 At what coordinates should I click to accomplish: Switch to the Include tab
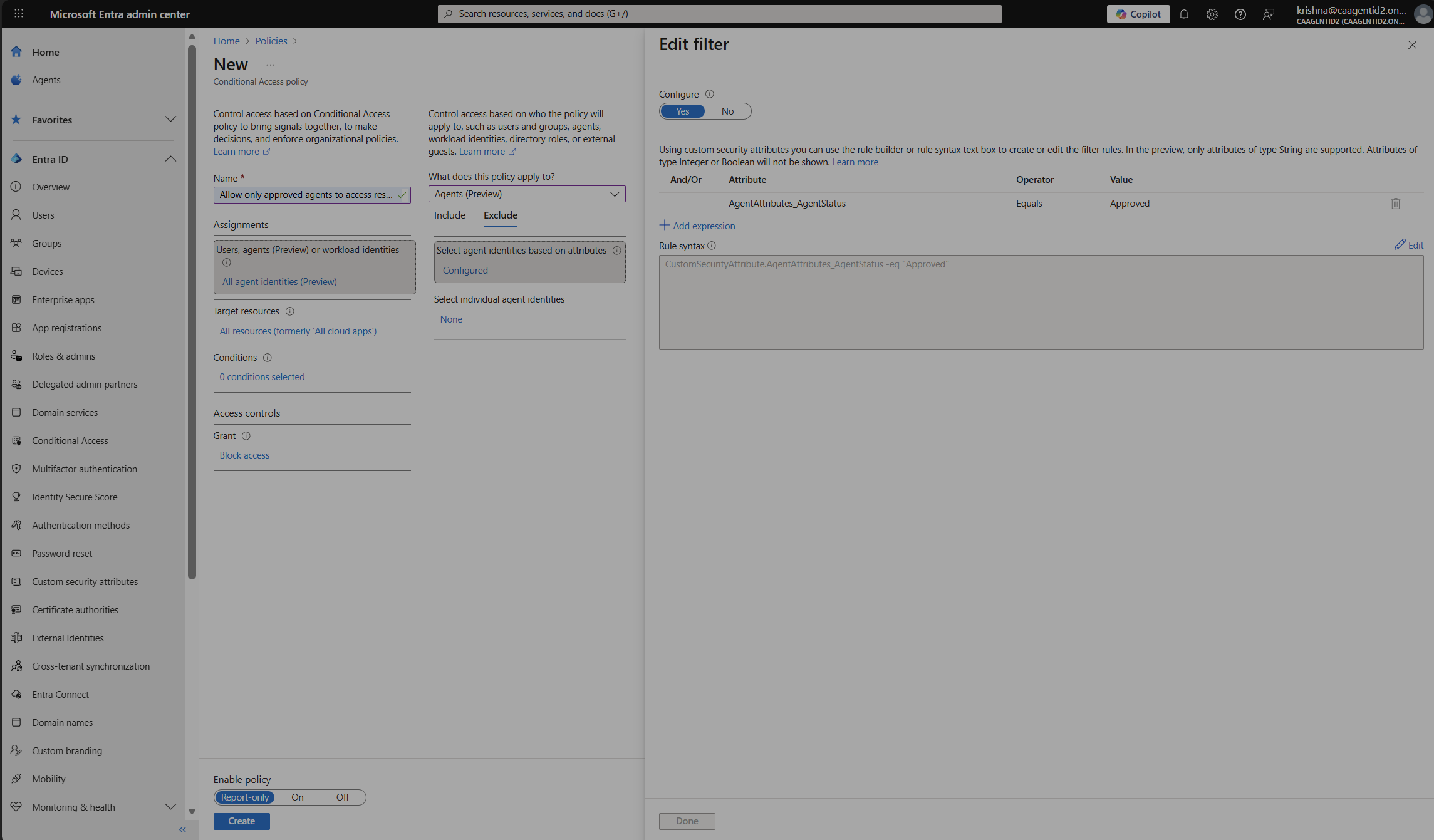pyautogui.click(x=449, y=215)
